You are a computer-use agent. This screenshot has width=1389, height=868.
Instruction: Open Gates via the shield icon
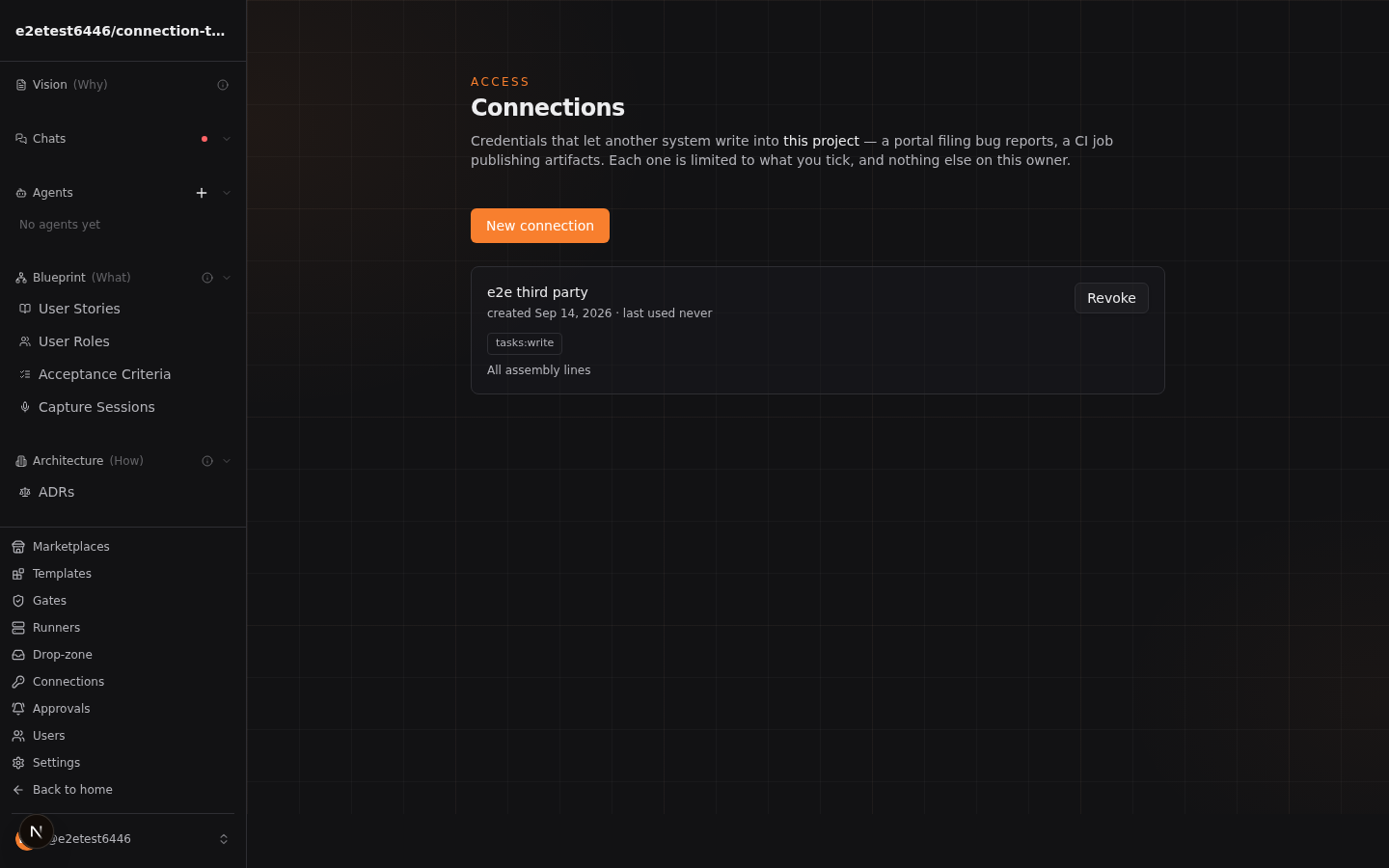[x=18, y=601]
